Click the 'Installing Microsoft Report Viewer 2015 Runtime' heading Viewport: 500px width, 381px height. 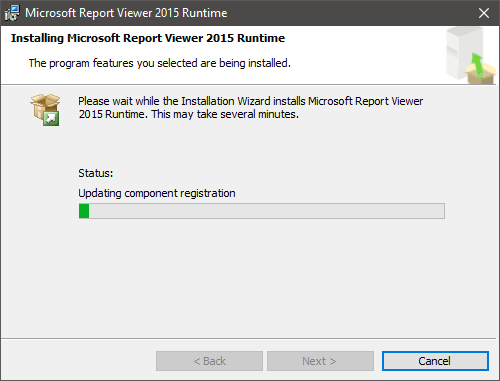click(148, 38)
